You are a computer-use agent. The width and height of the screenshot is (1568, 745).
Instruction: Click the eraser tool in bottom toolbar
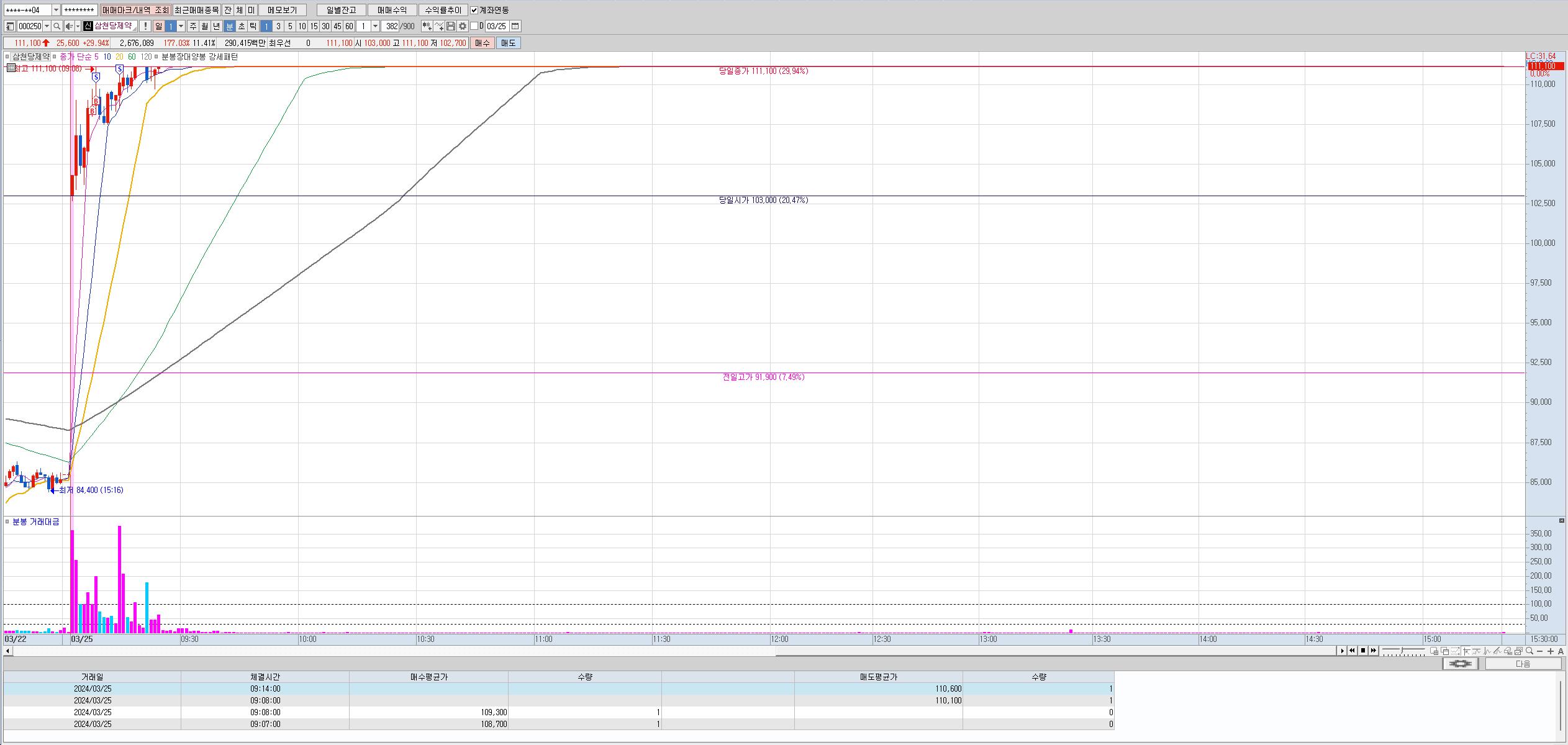point(1507,651)
